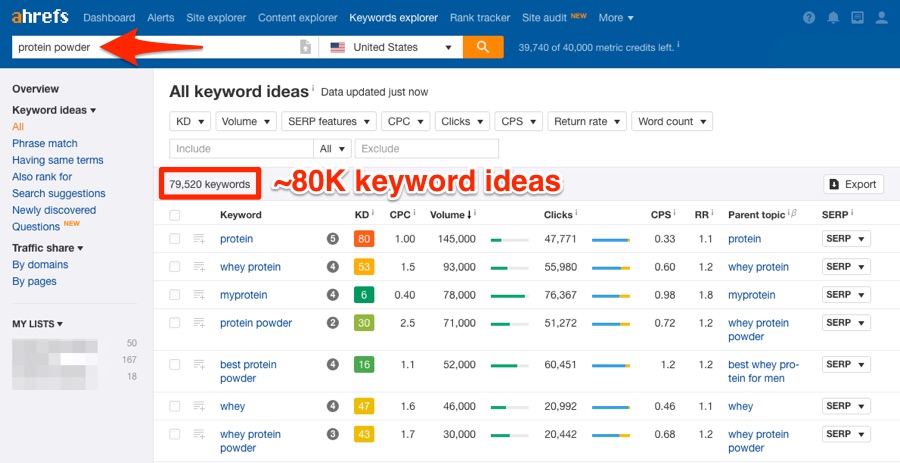Check the 'whey protein' row checkbox
Viewport: 900px width, 463px height.
pos(174,267)
